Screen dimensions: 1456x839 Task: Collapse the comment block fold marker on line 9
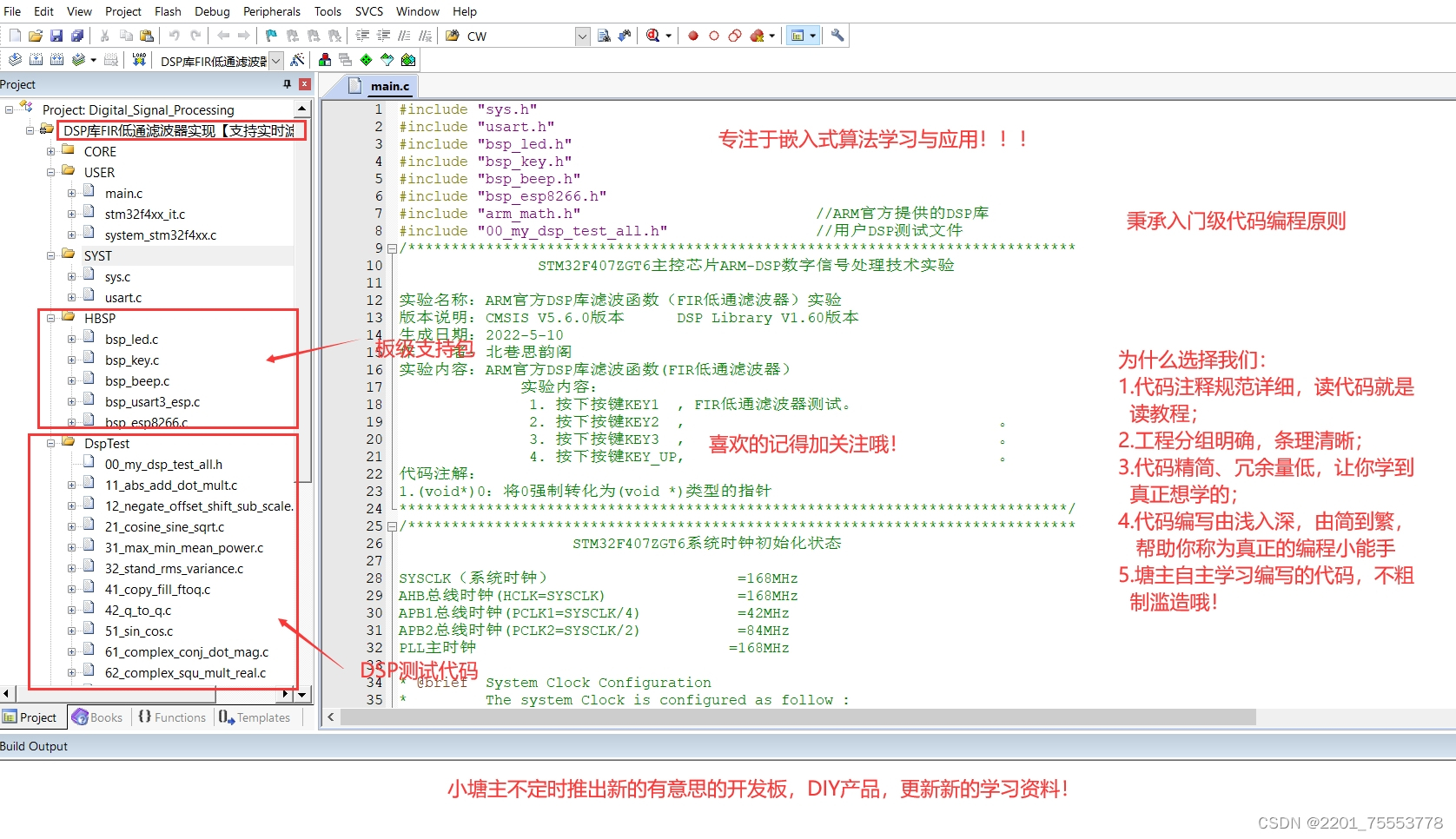392,248
